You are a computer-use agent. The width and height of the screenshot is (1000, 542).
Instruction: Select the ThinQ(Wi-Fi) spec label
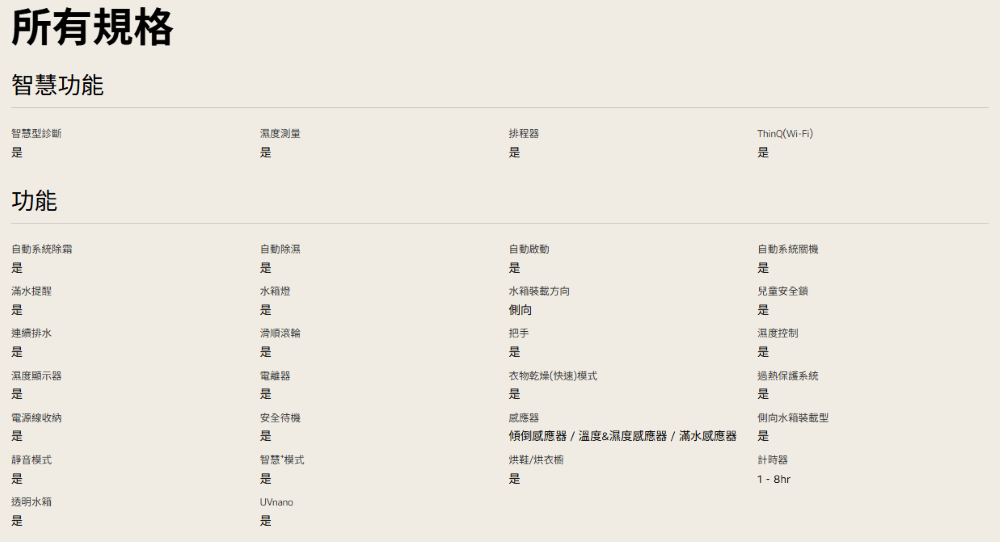pyautogui.click(x=785, y=134)
